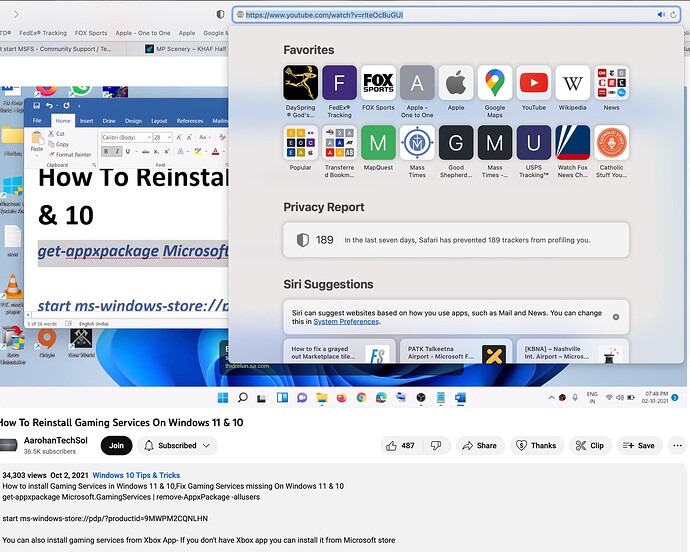Open the MapQuest favorite tile
This screenshot has height=552, width=690.
click(x=378, y=143)
